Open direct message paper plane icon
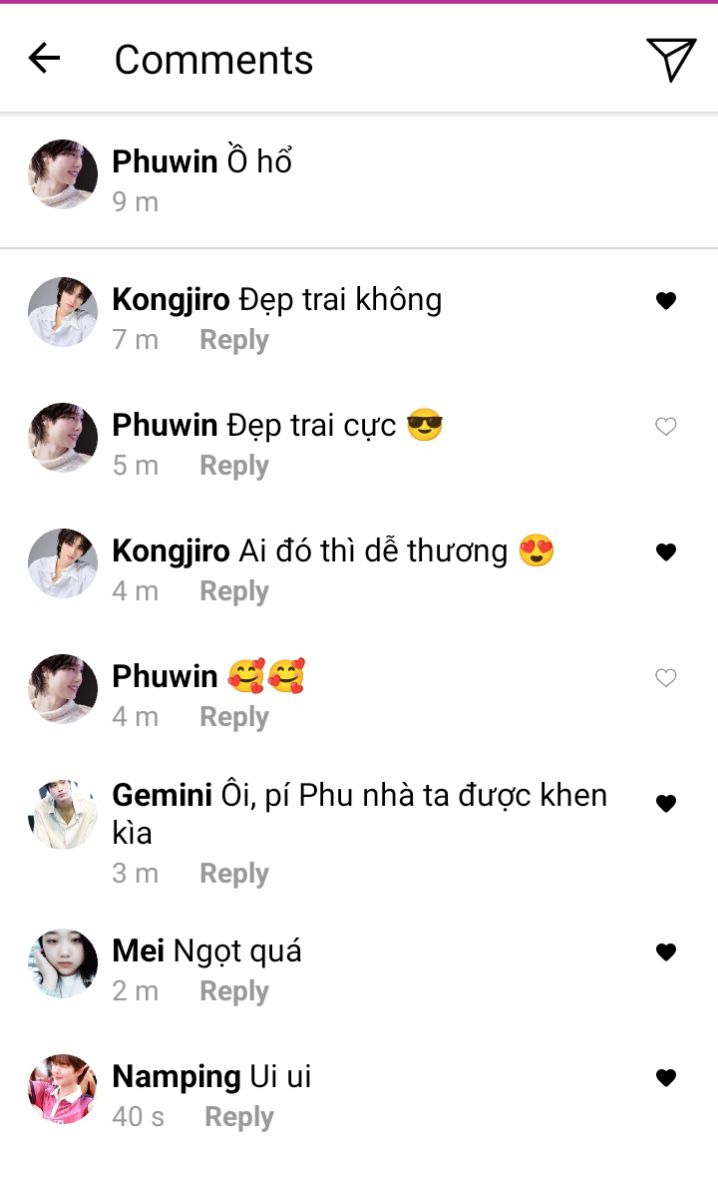Viewport: 718px width, 1194px height. [x=671, y=59]
